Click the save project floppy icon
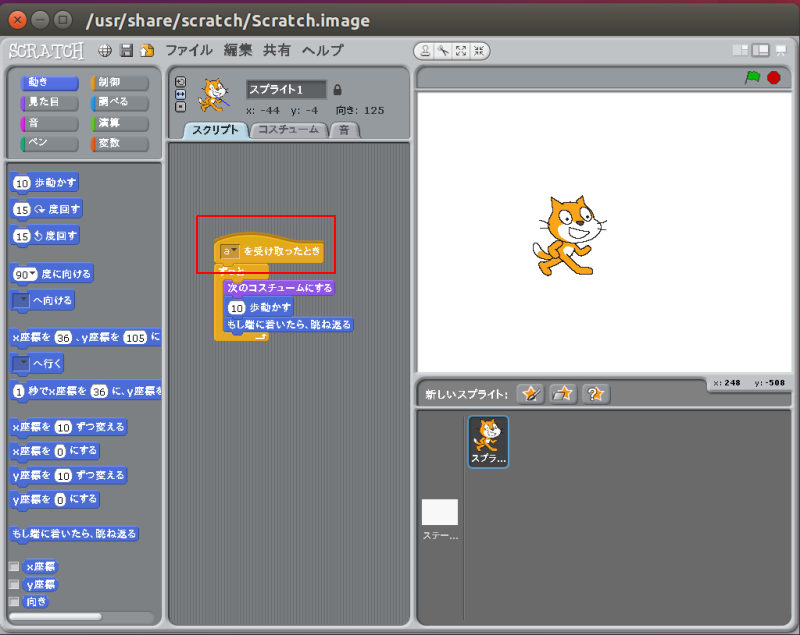The height and width of the screenshot is (635, 800). [x=126, y=50]
